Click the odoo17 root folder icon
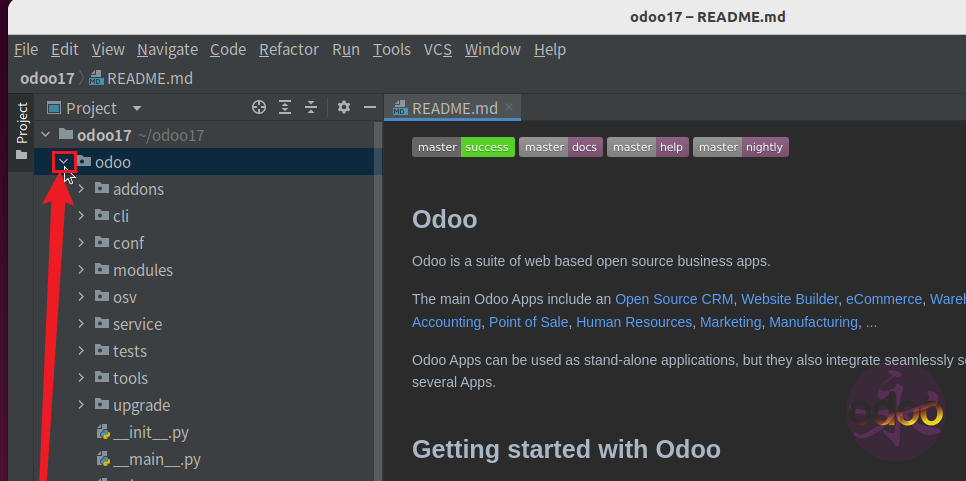 coord(65,134)
